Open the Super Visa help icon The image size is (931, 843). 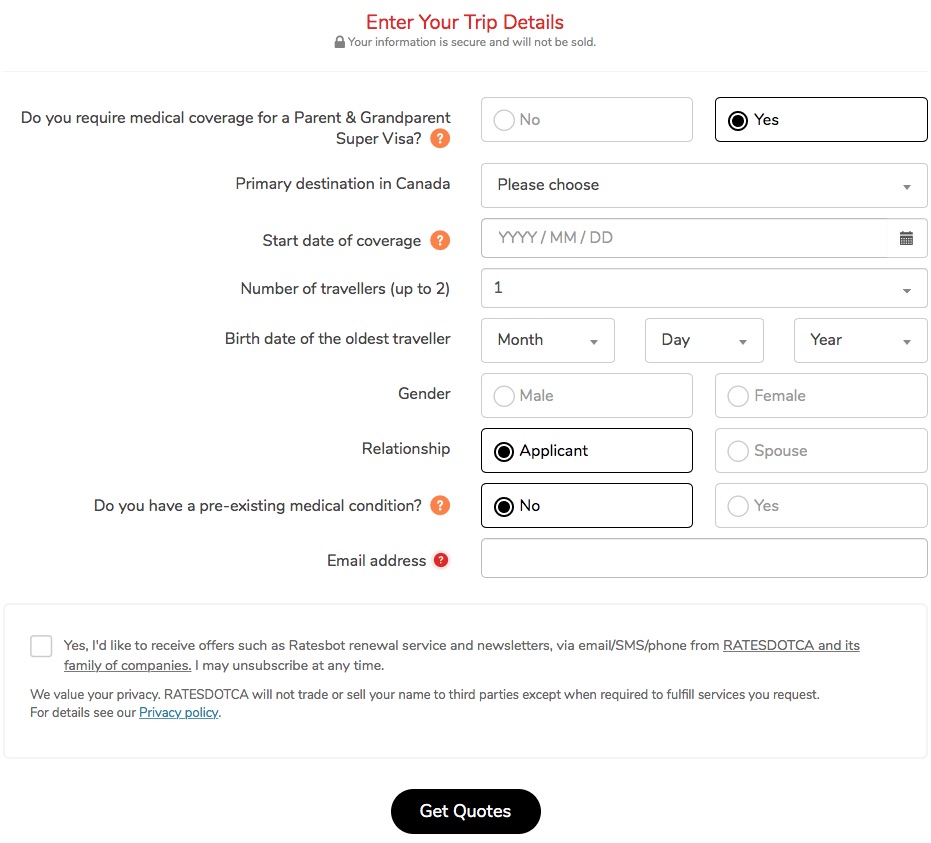click(x=439, y=138)
